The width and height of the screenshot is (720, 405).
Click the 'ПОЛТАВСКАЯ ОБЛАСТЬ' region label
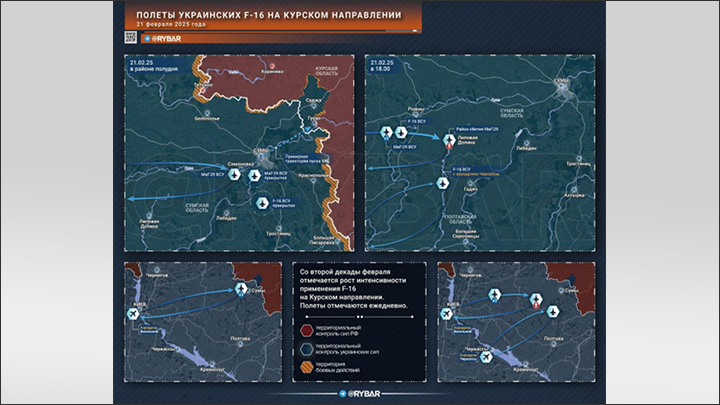tap(461, 219)
